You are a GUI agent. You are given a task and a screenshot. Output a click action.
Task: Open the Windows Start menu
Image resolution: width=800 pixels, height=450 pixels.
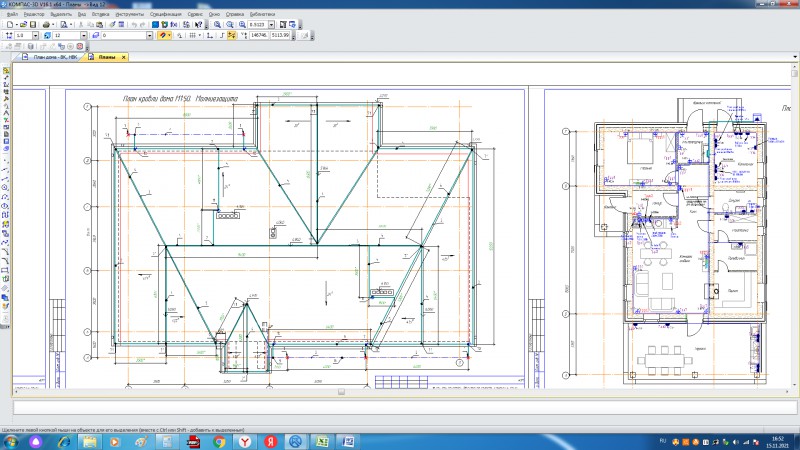pyautogui.click(x=12, y=441)
